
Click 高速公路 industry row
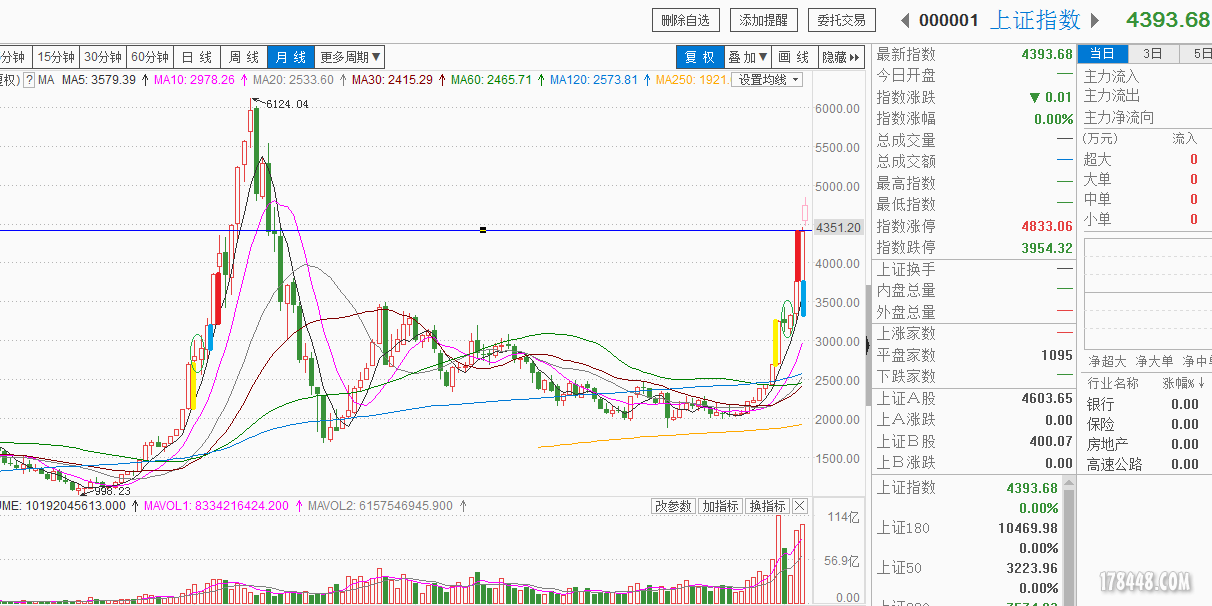(1145, 464)
